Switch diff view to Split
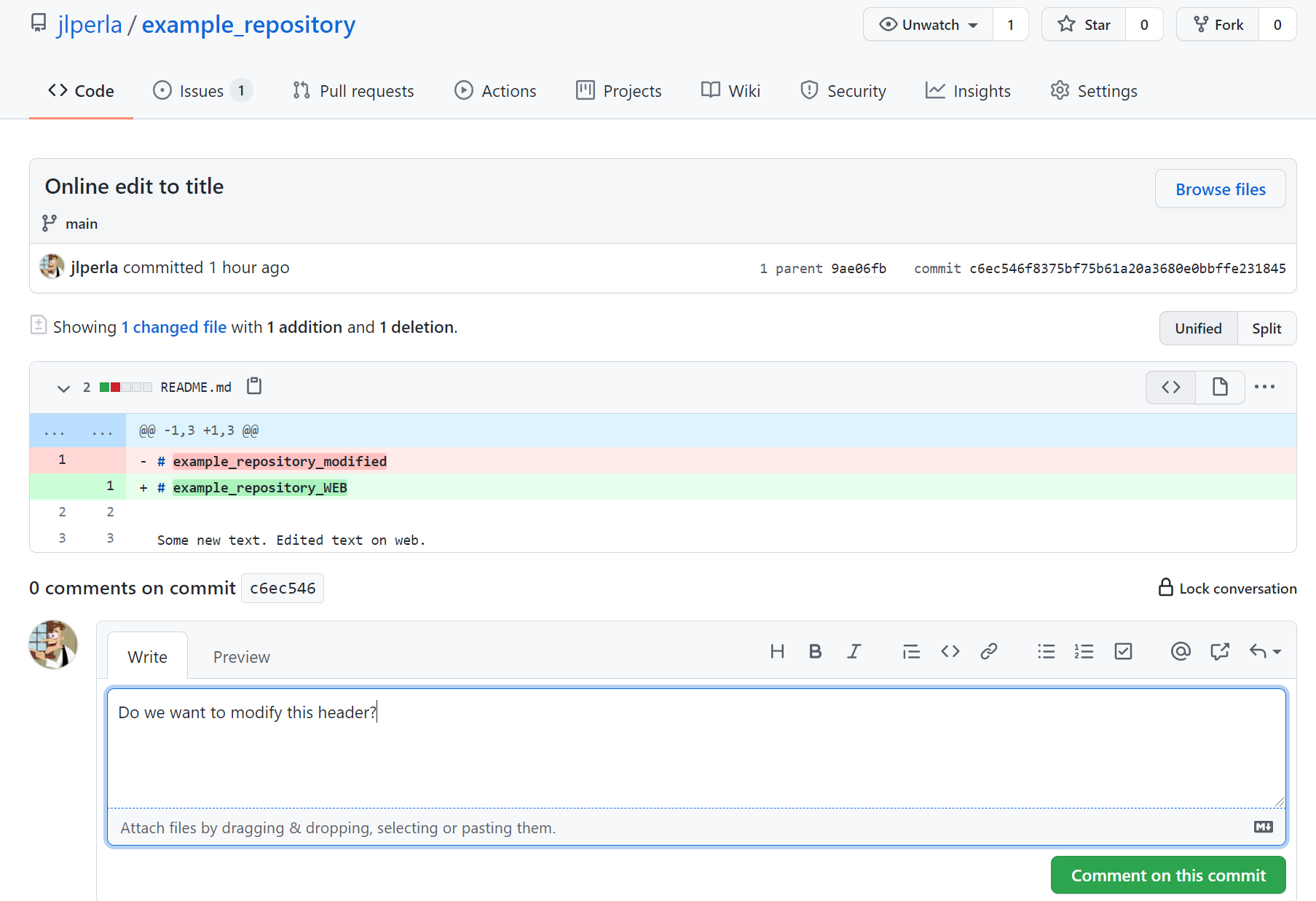 coord(1266,328)
